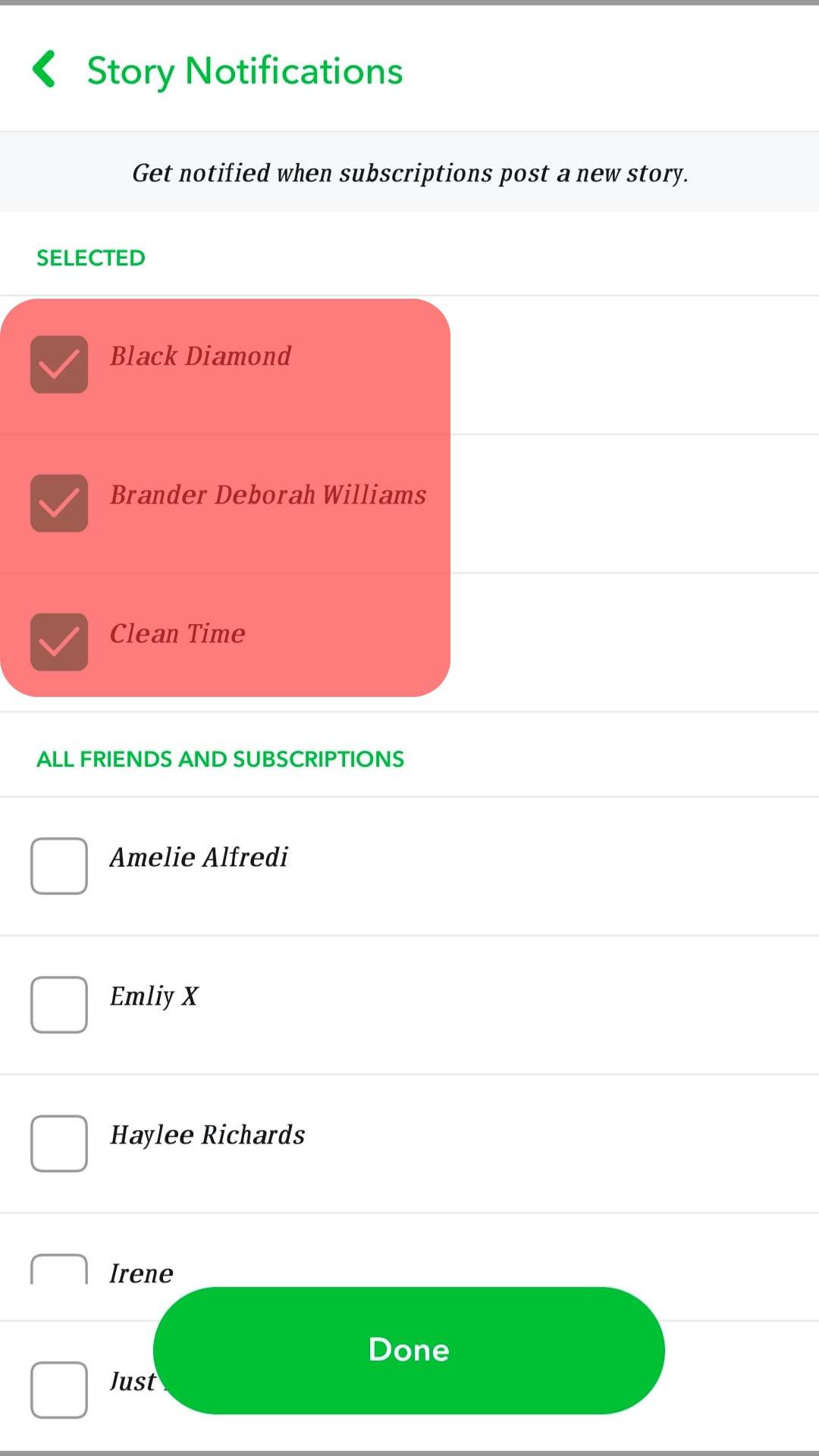Click the Irene name label

141,1273
